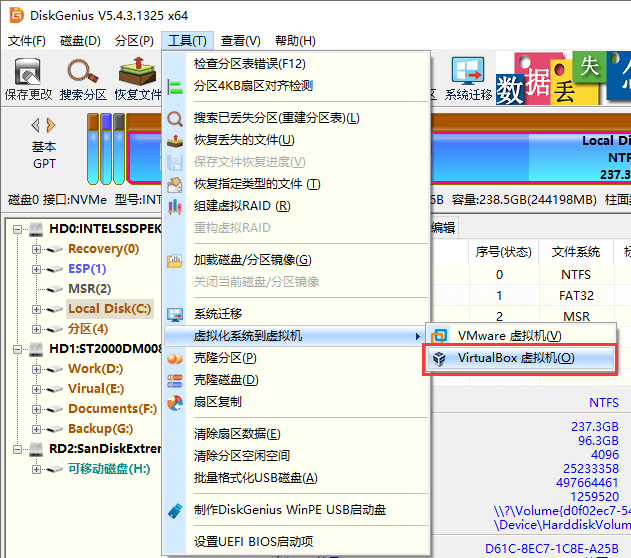This screenshot has width=631, height=558.
Task: Click the first small partition bar in disk map
Action: point(93,149)
